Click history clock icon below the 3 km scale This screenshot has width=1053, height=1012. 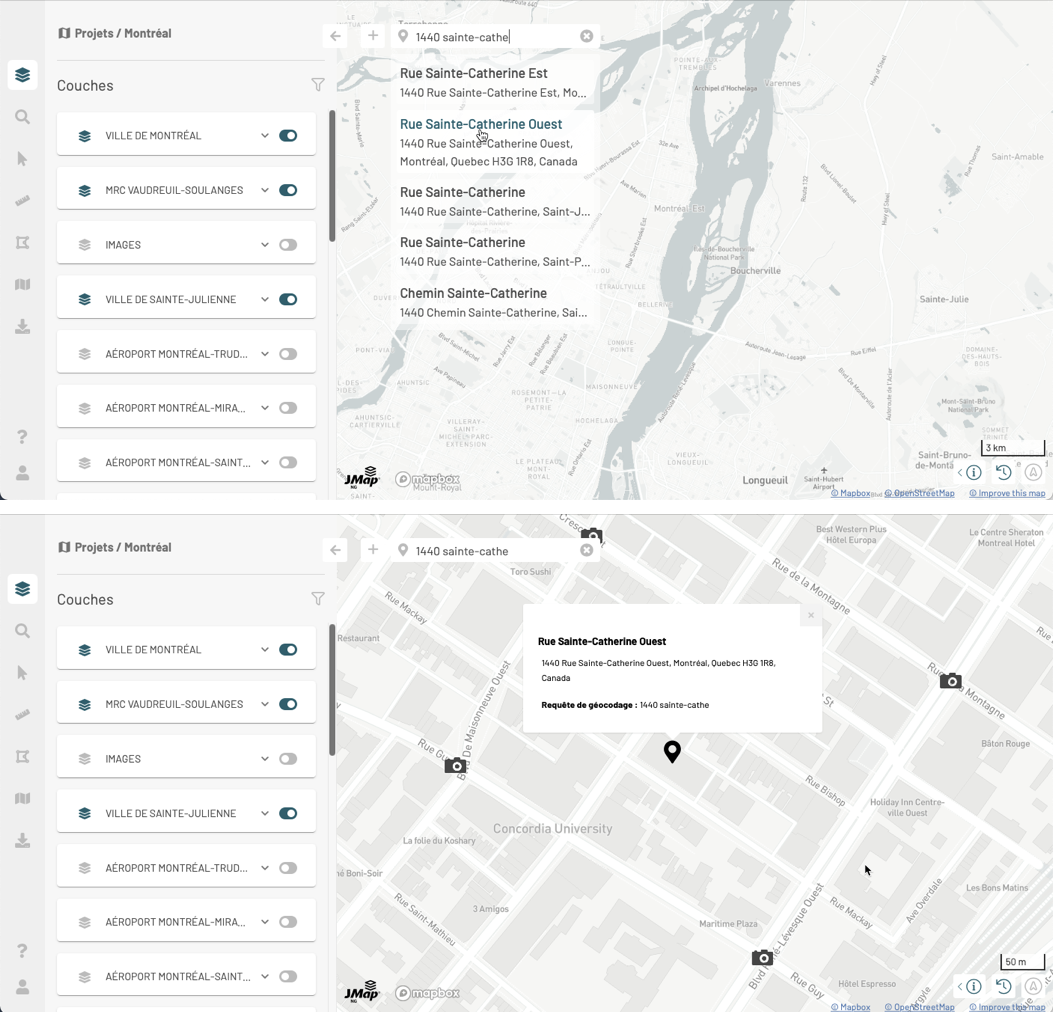click(1003, 472)
